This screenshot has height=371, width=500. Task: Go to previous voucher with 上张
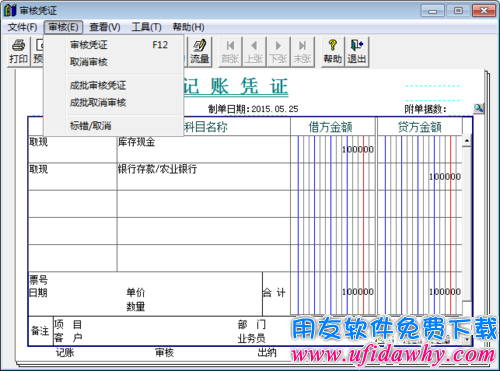pyautogui.click(x=254, y=52)
